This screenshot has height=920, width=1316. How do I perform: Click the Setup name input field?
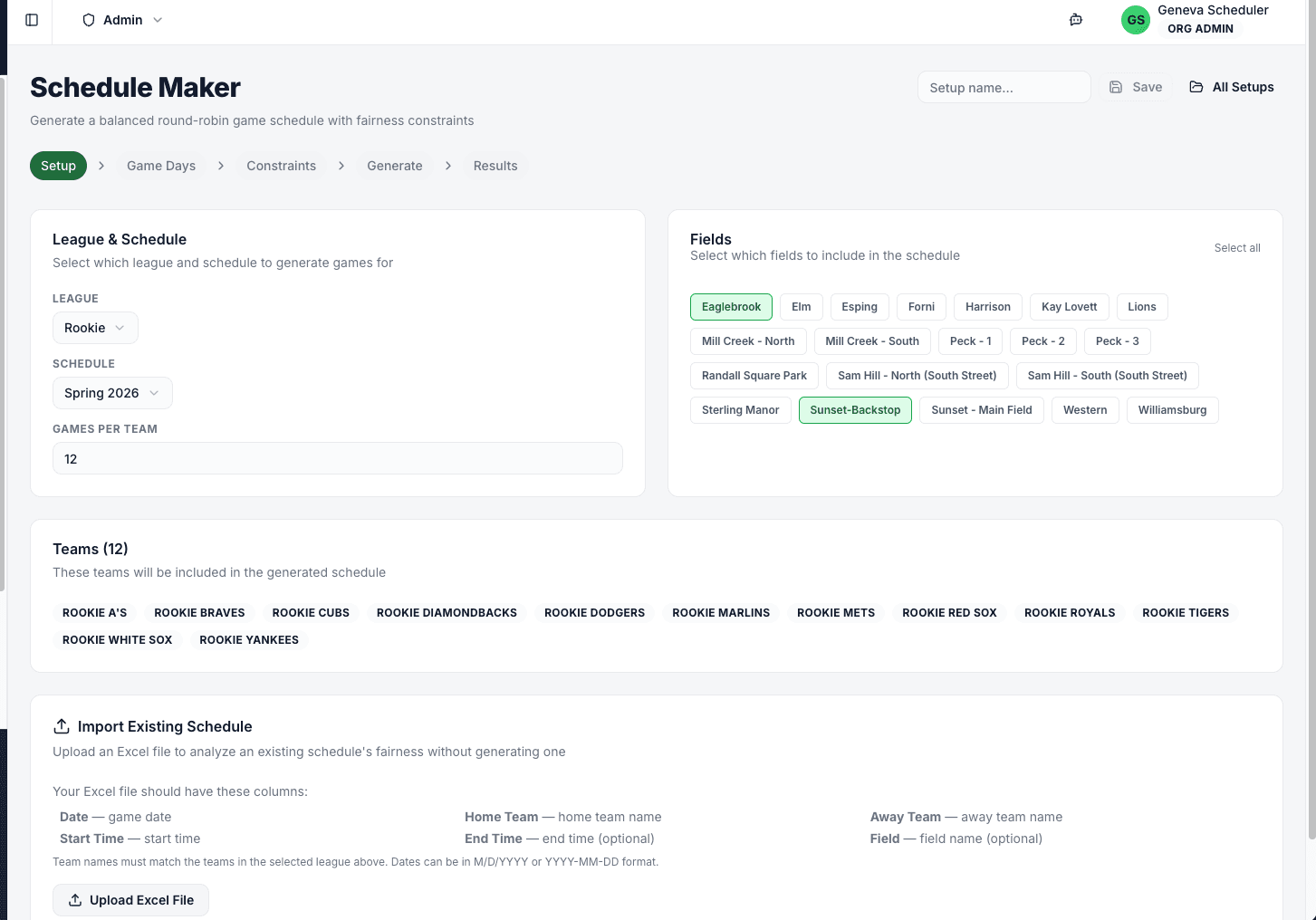tap(1004, 87)
